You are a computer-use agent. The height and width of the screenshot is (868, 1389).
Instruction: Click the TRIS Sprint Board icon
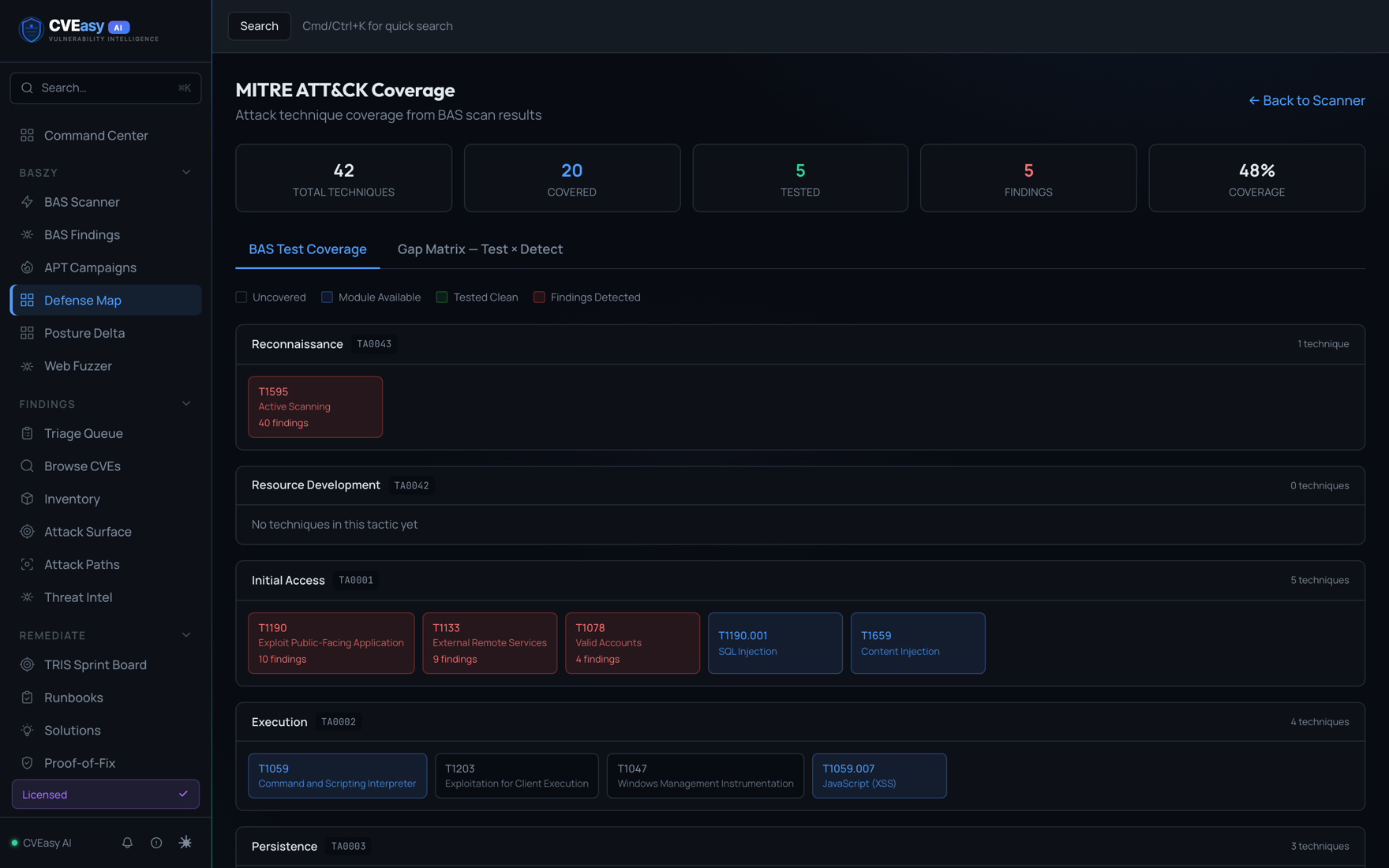point(27,664)
